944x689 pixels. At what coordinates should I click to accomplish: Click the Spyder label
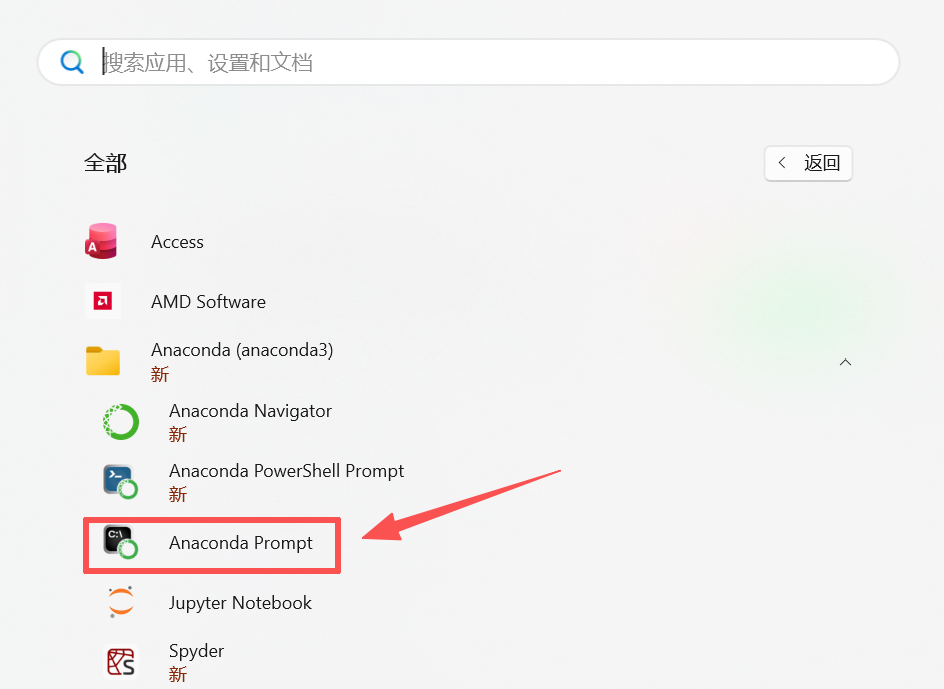pos(196,651)
